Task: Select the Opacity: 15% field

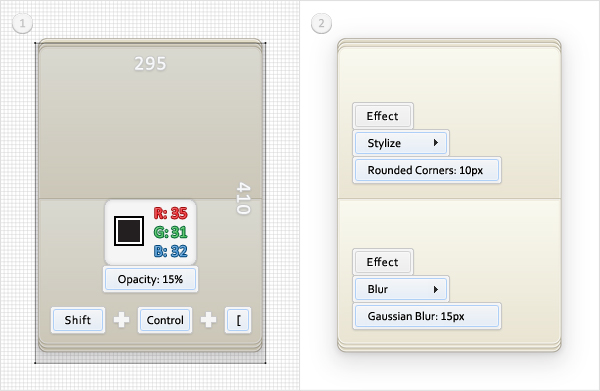Action: [150, 279]
